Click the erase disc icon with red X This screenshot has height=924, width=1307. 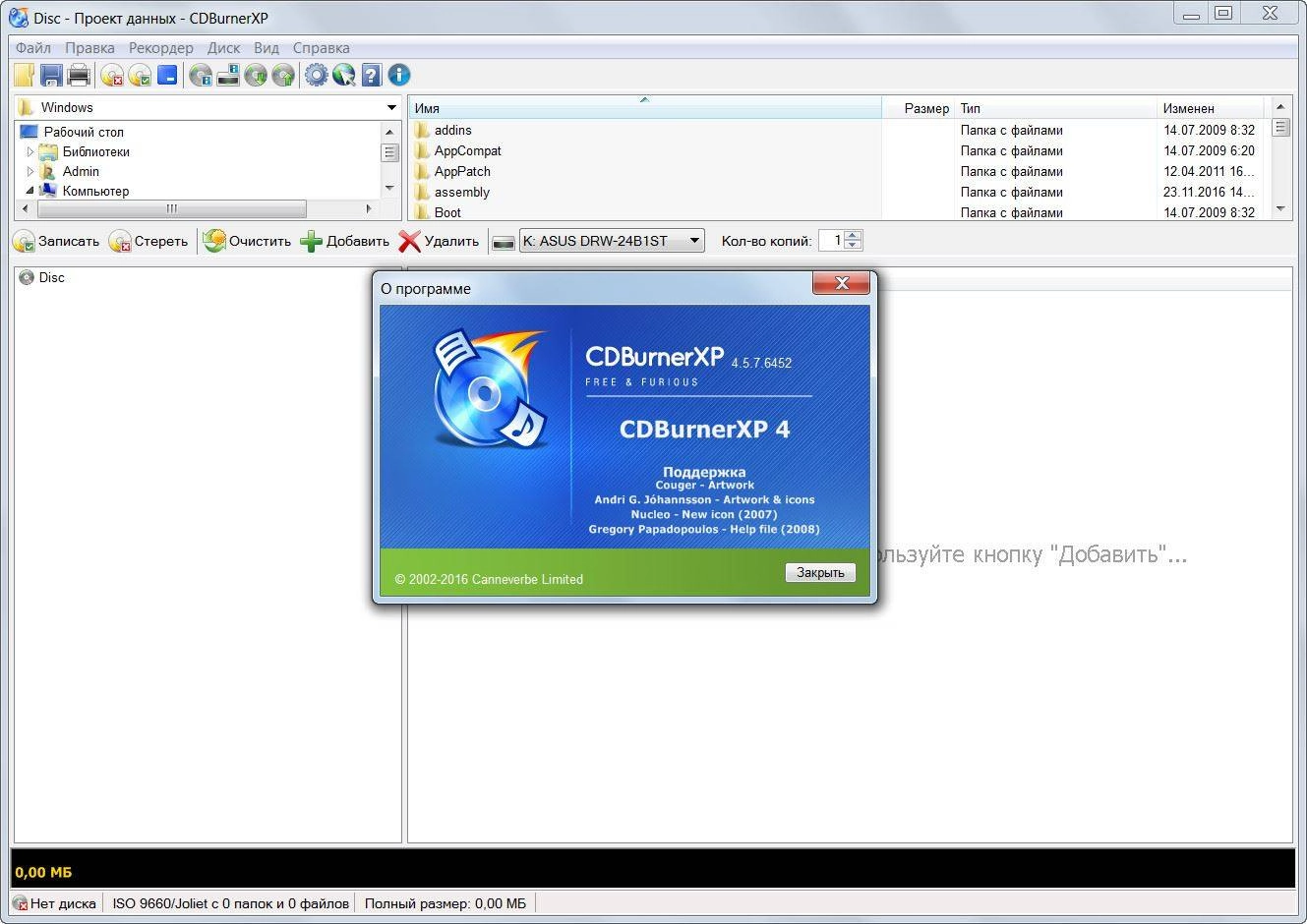point(112,75)
